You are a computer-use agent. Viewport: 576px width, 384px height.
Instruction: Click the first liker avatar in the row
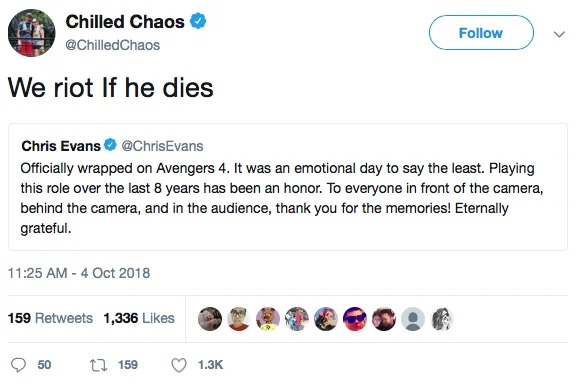210,319
